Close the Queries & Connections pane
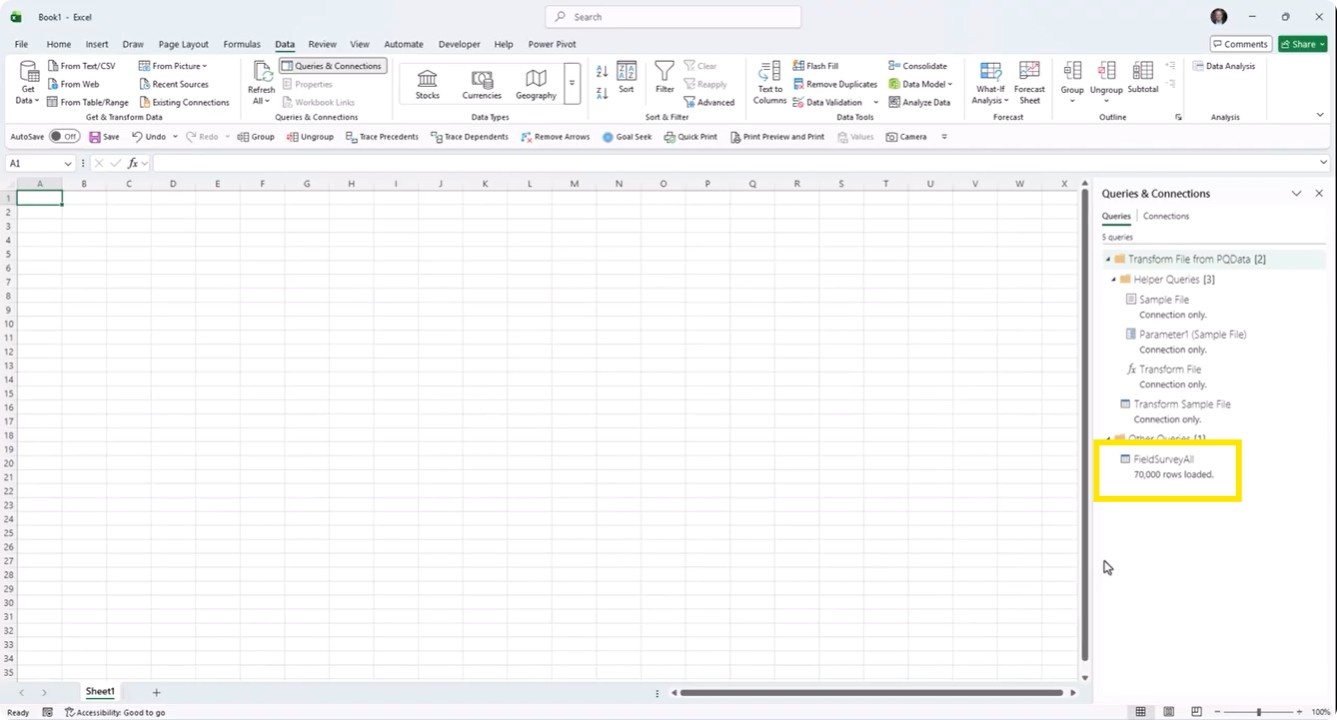The image size is (1337, 720). pyautogui.click(x=1319, y=193)
